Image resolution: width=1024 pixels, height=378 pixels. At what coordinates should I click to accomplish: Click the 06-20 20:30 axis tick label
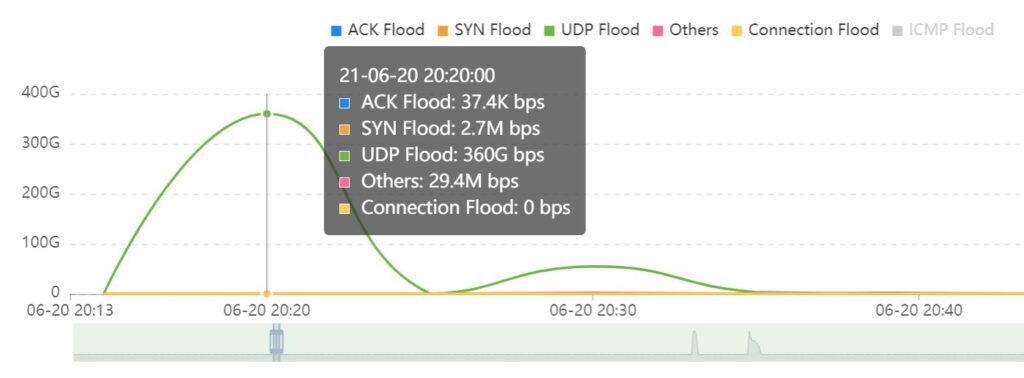click(593, 311)
